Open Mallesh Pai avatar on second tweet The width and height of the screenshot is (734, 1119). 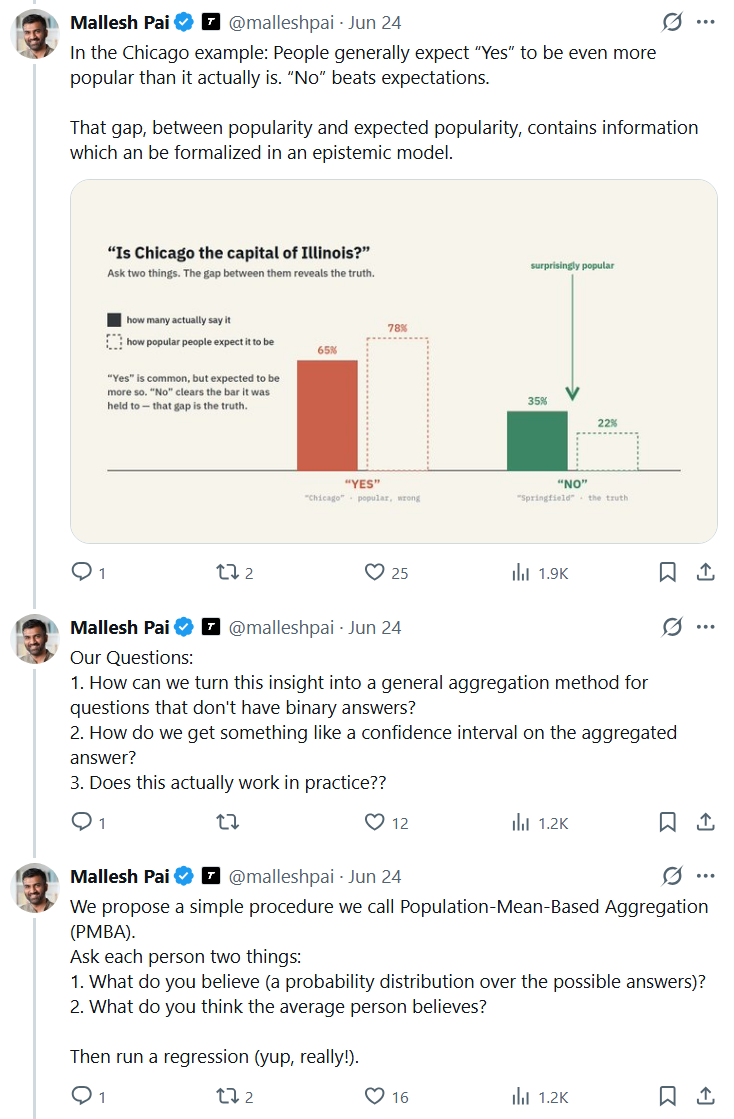[x=35, y=639]
